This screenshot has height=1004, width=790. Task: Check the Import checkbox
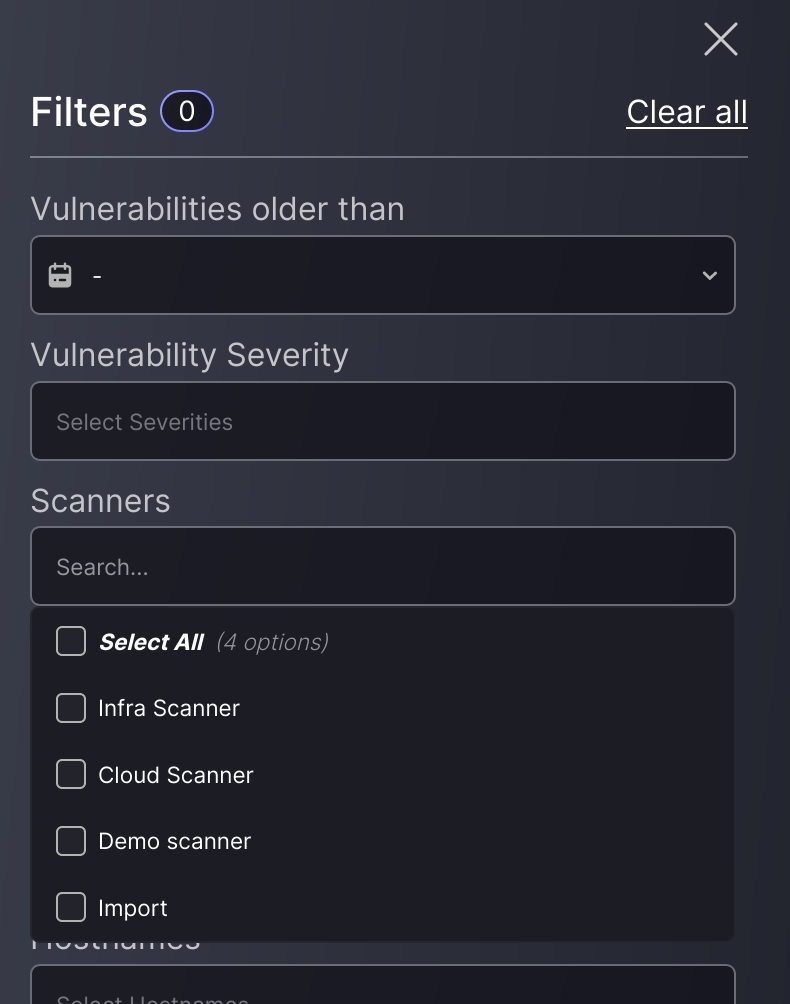71,907
